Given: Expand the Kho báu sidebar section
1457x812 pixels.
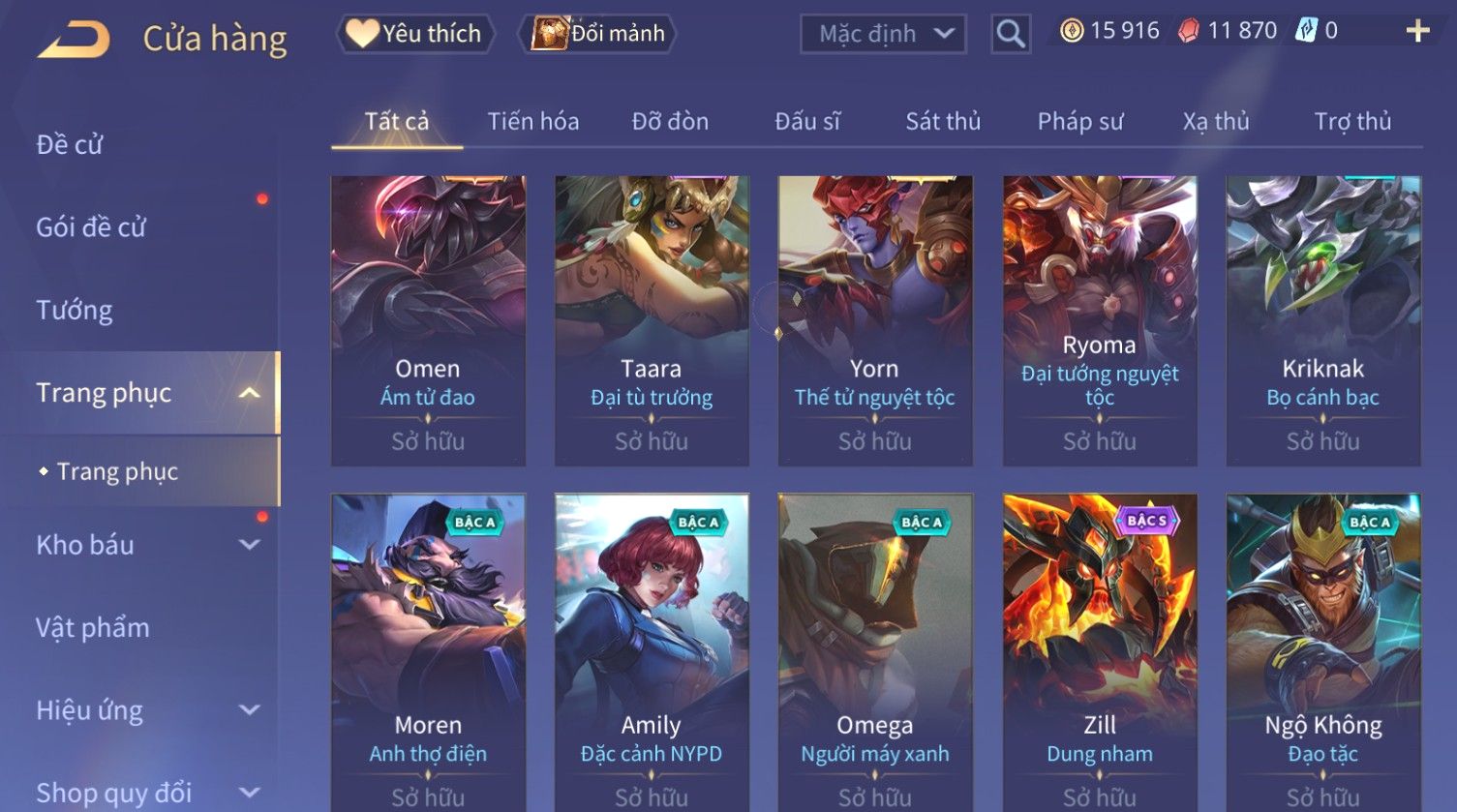Looking at the screenshot, I should pos(249,545).
